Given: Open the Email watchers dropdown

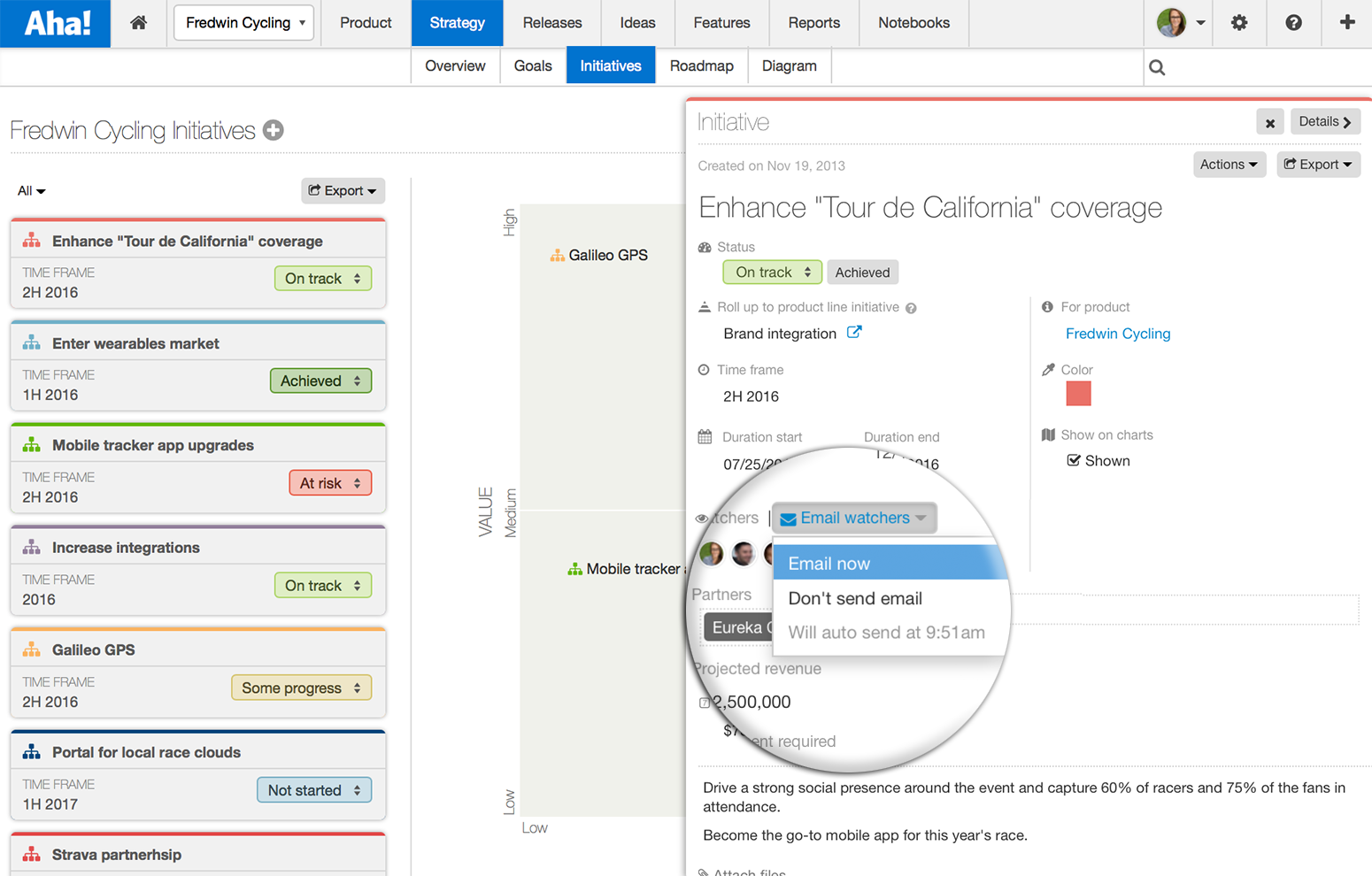Looking at the screenshot, I should 853,518.
